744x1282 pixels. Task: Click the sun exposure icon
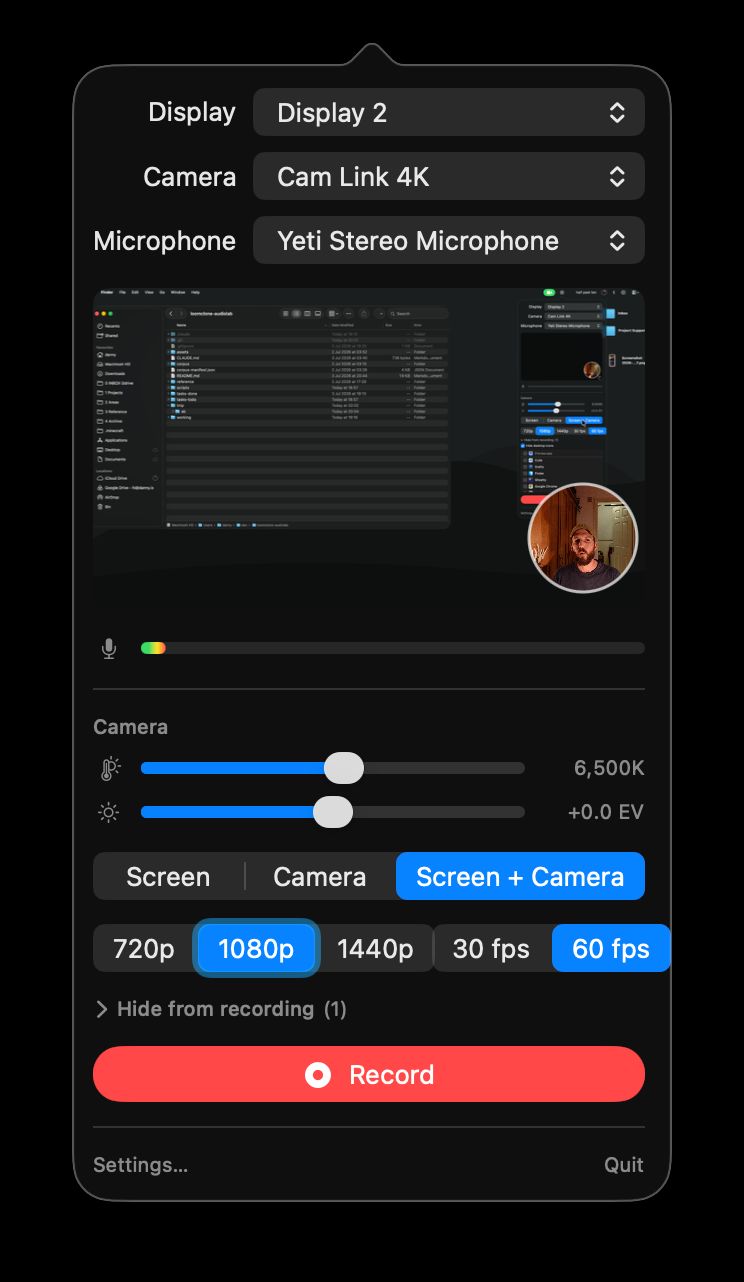[109, 812]
